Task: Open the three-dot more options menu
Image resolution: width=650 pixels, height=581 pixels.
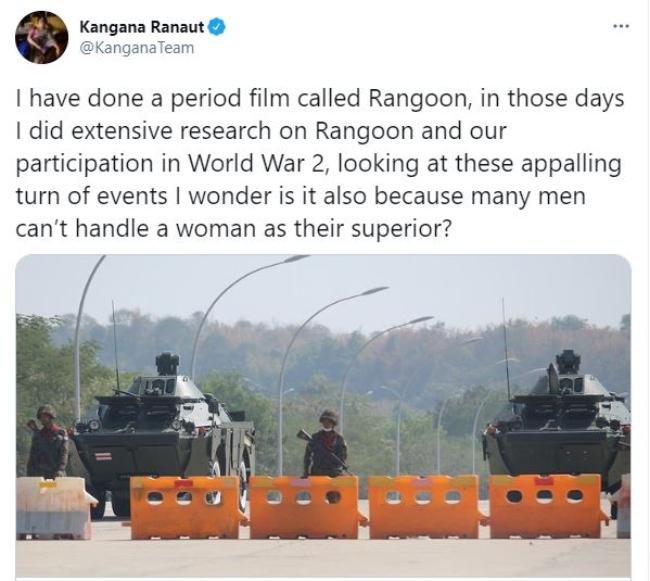Action: (x=621, y=27)
